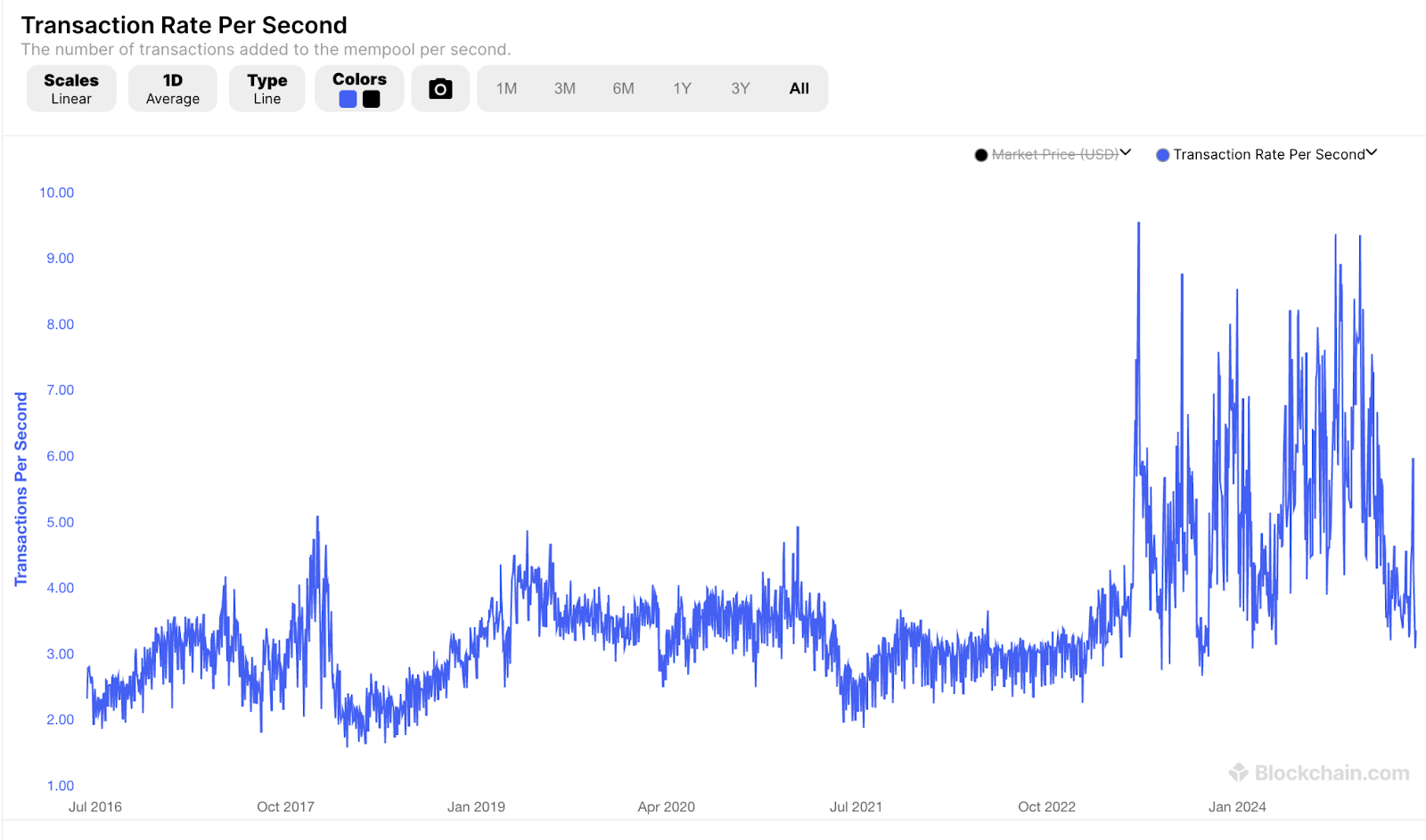1426x840 pixels.
Task: Click the 8.00 y-axis label
Action: pyautogui.click(x=61, y=324)
